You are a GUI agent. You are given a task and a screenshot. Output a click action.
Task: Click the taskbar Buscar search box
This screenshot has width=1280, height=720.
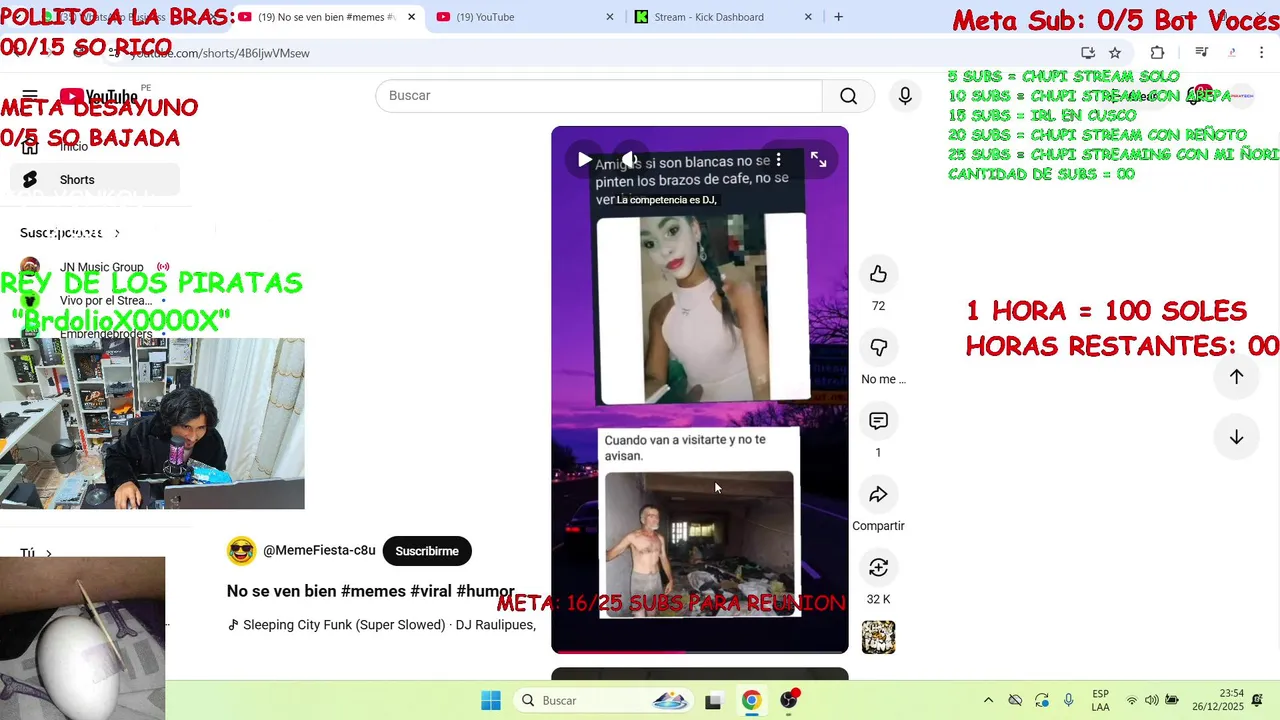(x=605, y=701)
